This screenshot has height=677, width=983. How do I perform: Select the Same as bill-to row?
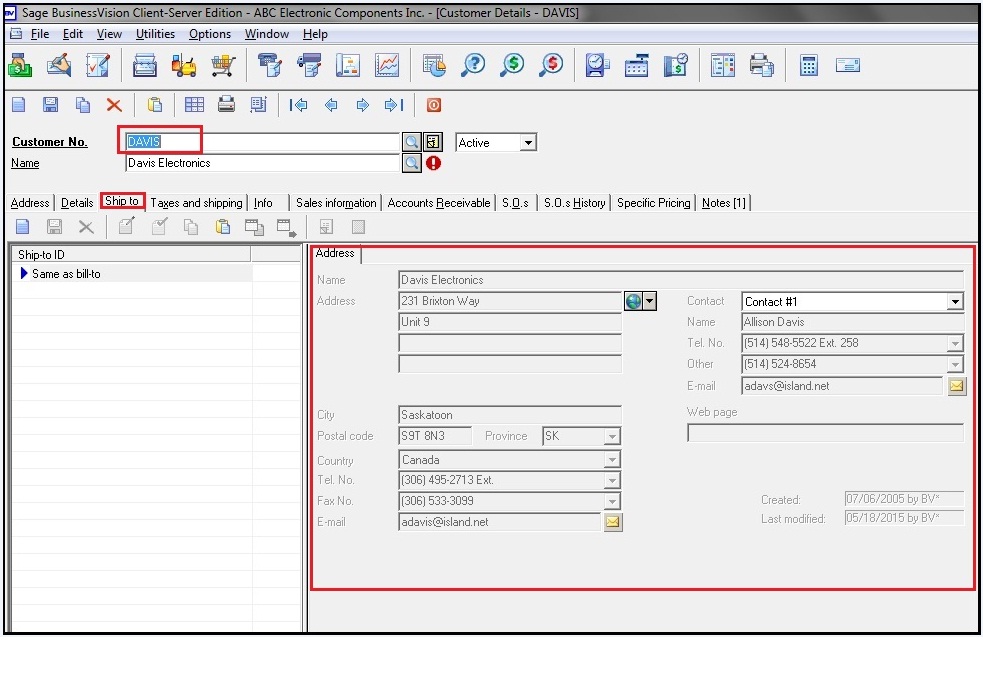[x=132, y=274]
